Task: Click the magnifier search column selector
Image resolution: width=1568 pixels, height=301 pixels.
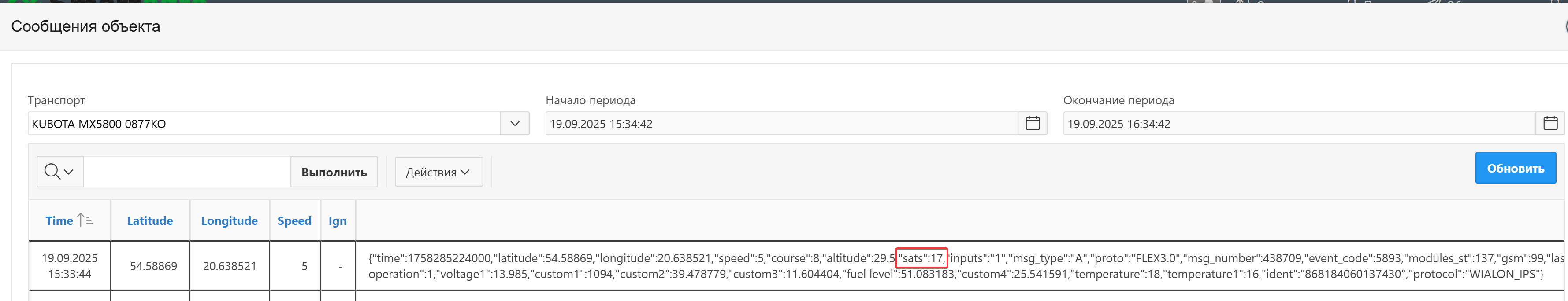Action: coord(59,172)
